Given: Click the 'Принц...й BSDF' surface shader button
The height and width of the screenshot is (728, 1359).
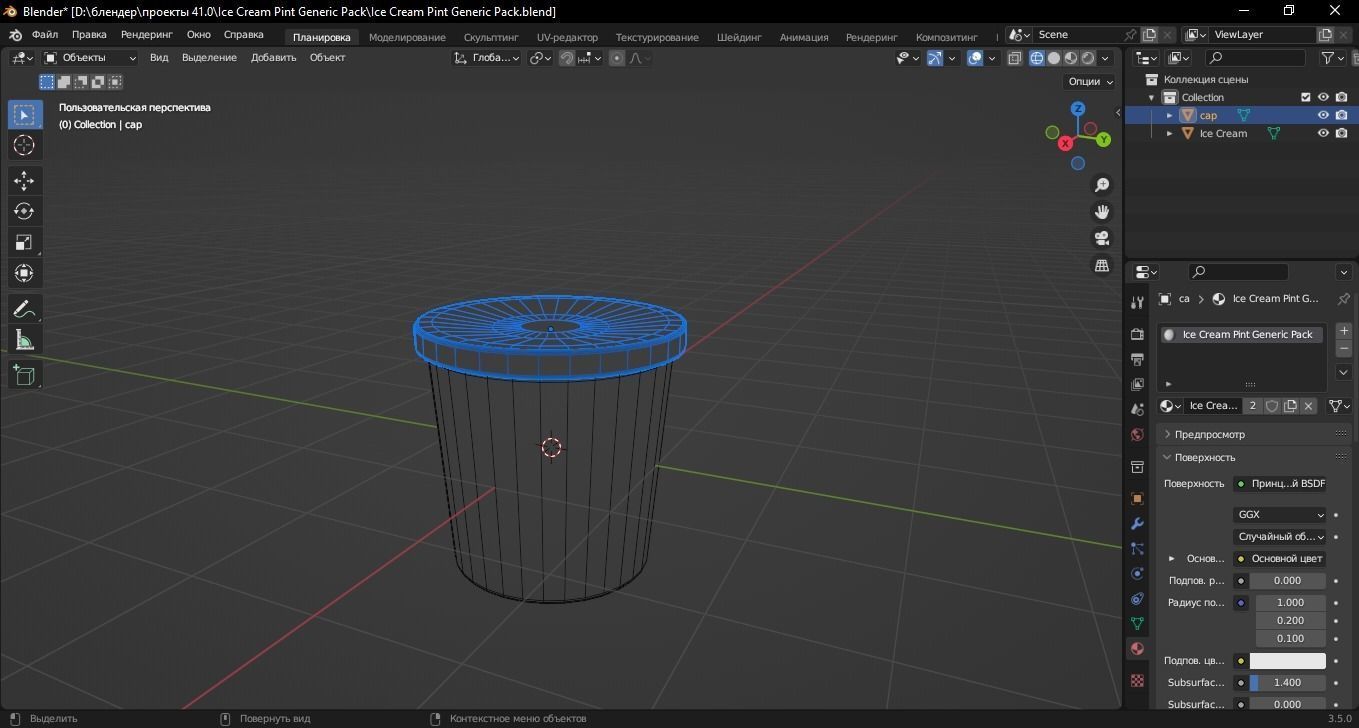Looking at the screenshot, I should click(x=1280, y=484).
